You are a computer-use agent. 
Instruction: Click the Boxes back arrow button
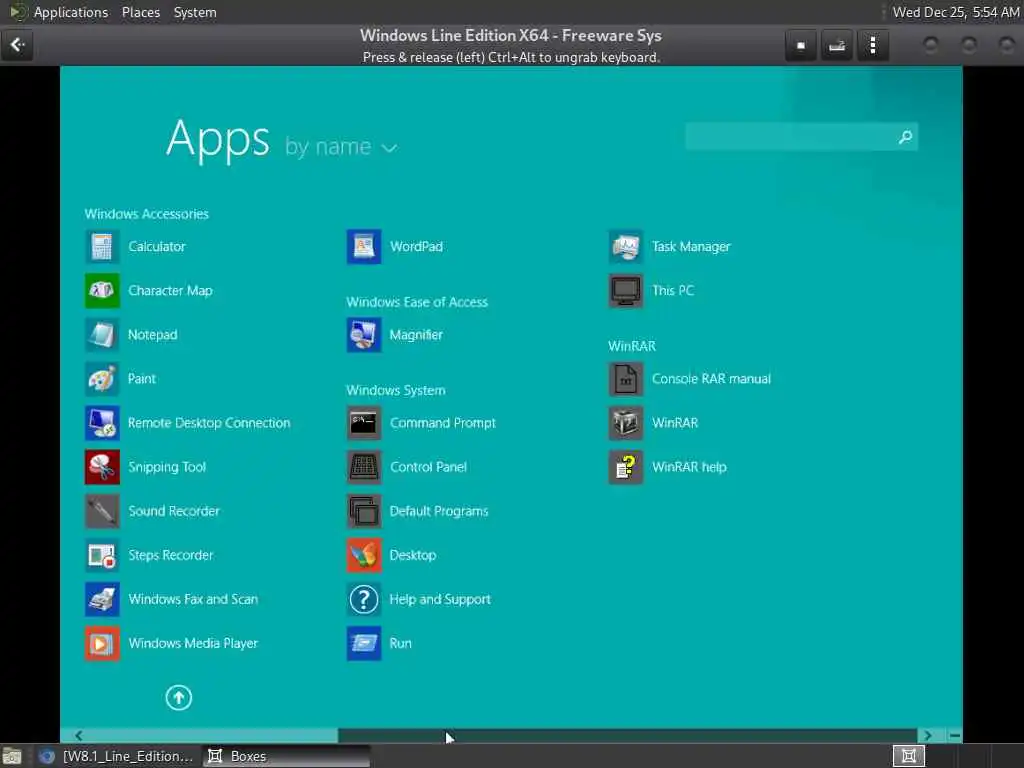click(x=17, y=45)
